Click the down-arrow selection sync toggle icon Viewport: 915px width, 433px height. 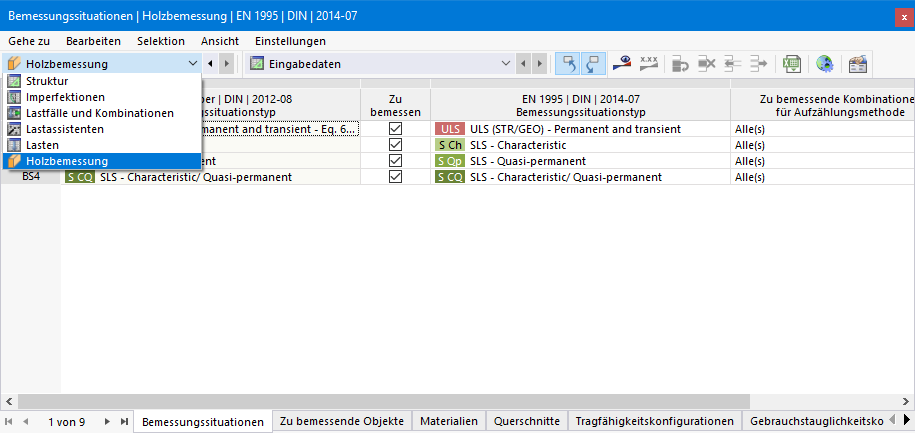click(x=593, y=64)
